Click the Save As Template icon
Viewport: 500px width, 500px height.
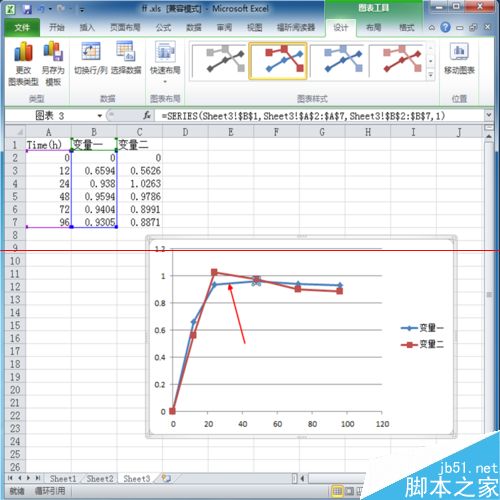click(53, 63)
